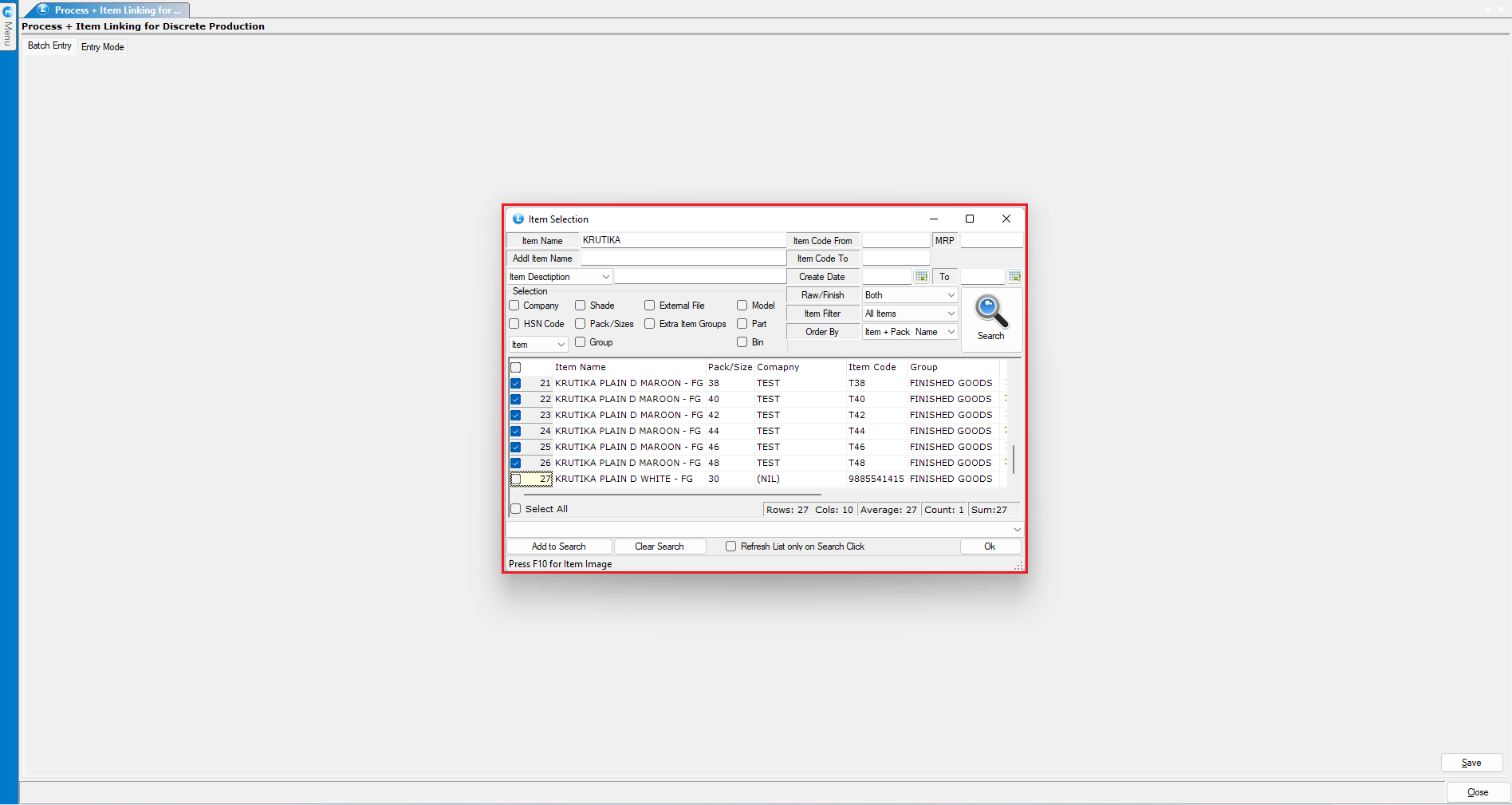Open the To date calendar picker
Viewport: 1512px width, 805px height.
click(x=1014, y=277)
